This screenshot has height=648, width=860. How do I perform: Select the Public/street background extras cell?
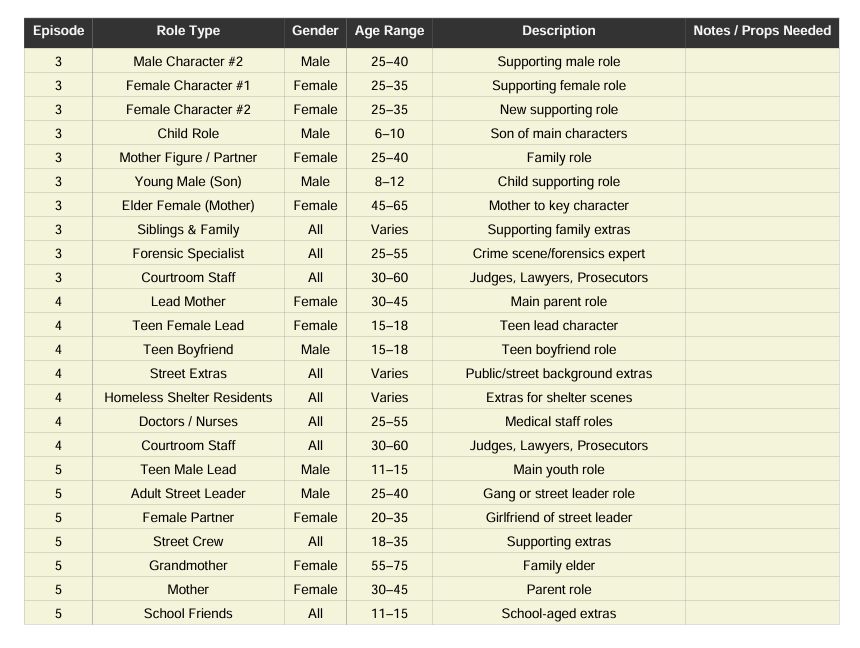click(558, 374)
